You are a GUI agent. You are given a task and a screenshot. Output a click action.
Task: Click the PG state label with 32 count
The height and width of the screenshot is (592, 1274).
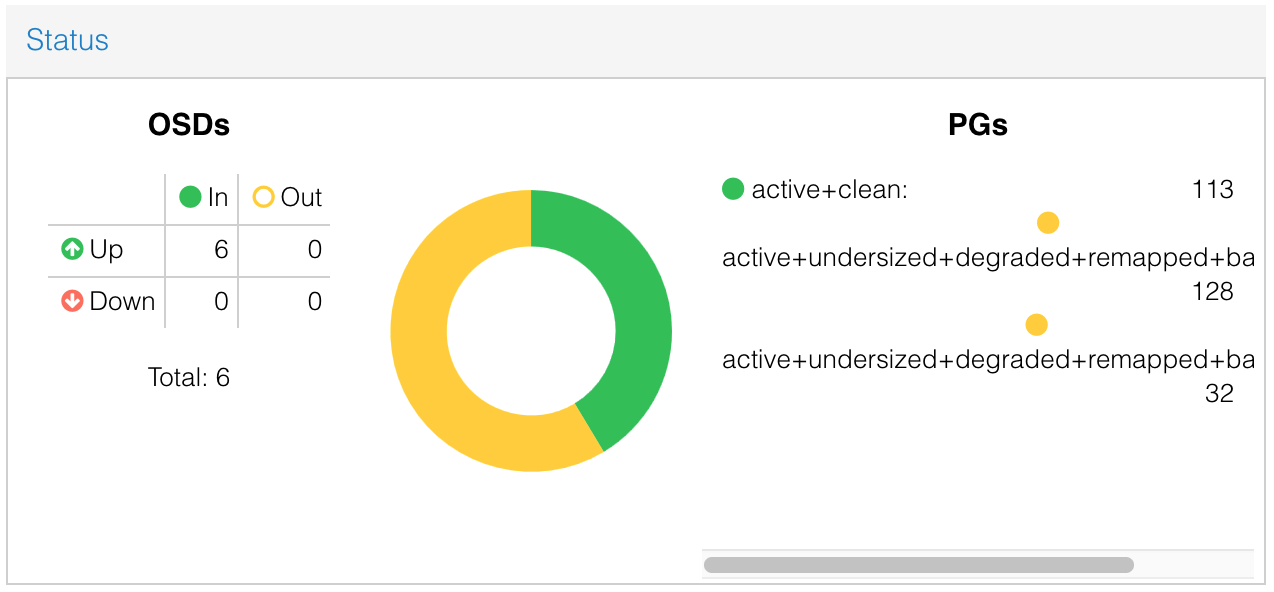click(x=988, y=359)
